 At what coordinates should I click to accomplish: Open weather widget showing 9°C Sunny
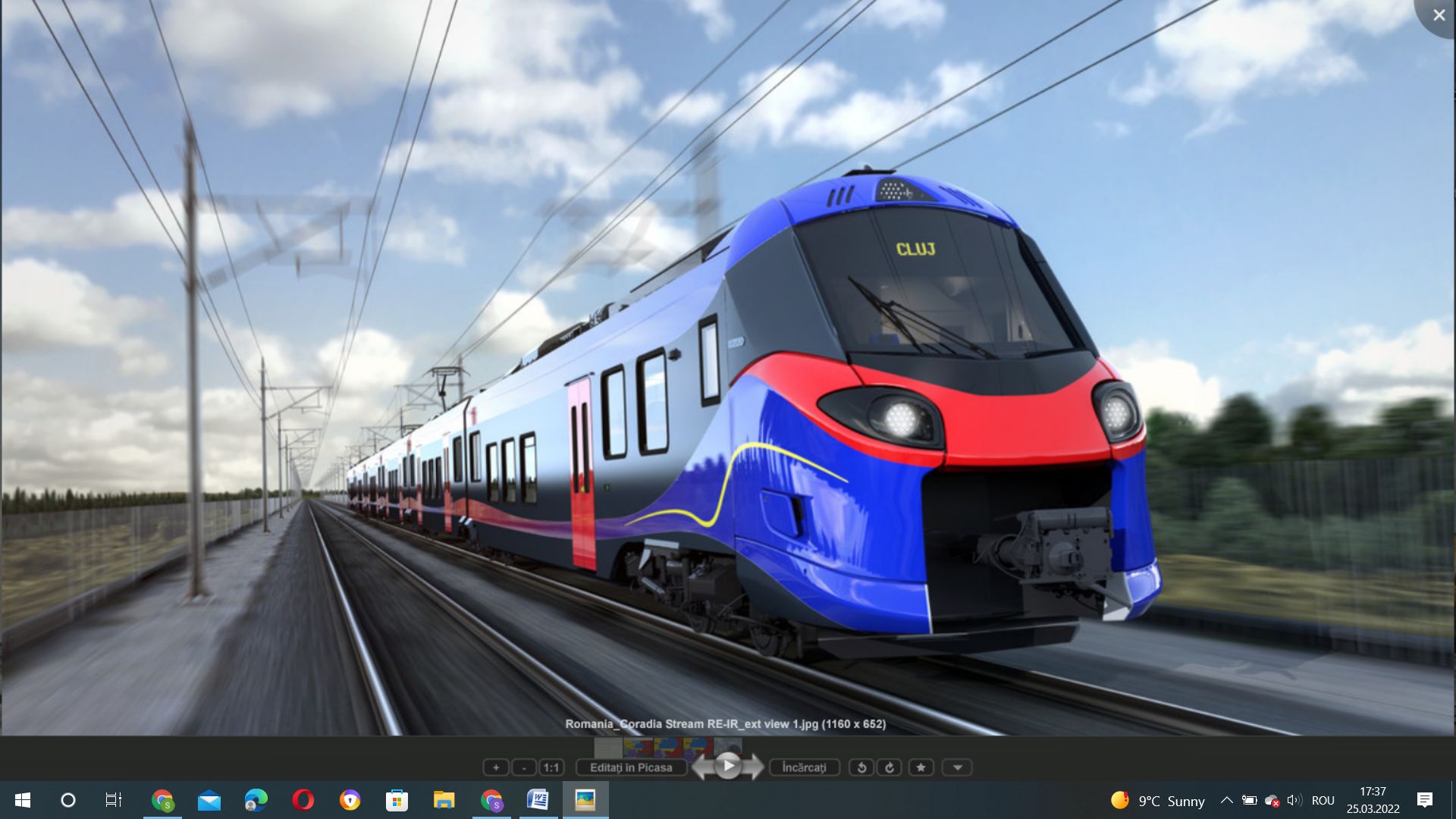tap(1158, 801)
